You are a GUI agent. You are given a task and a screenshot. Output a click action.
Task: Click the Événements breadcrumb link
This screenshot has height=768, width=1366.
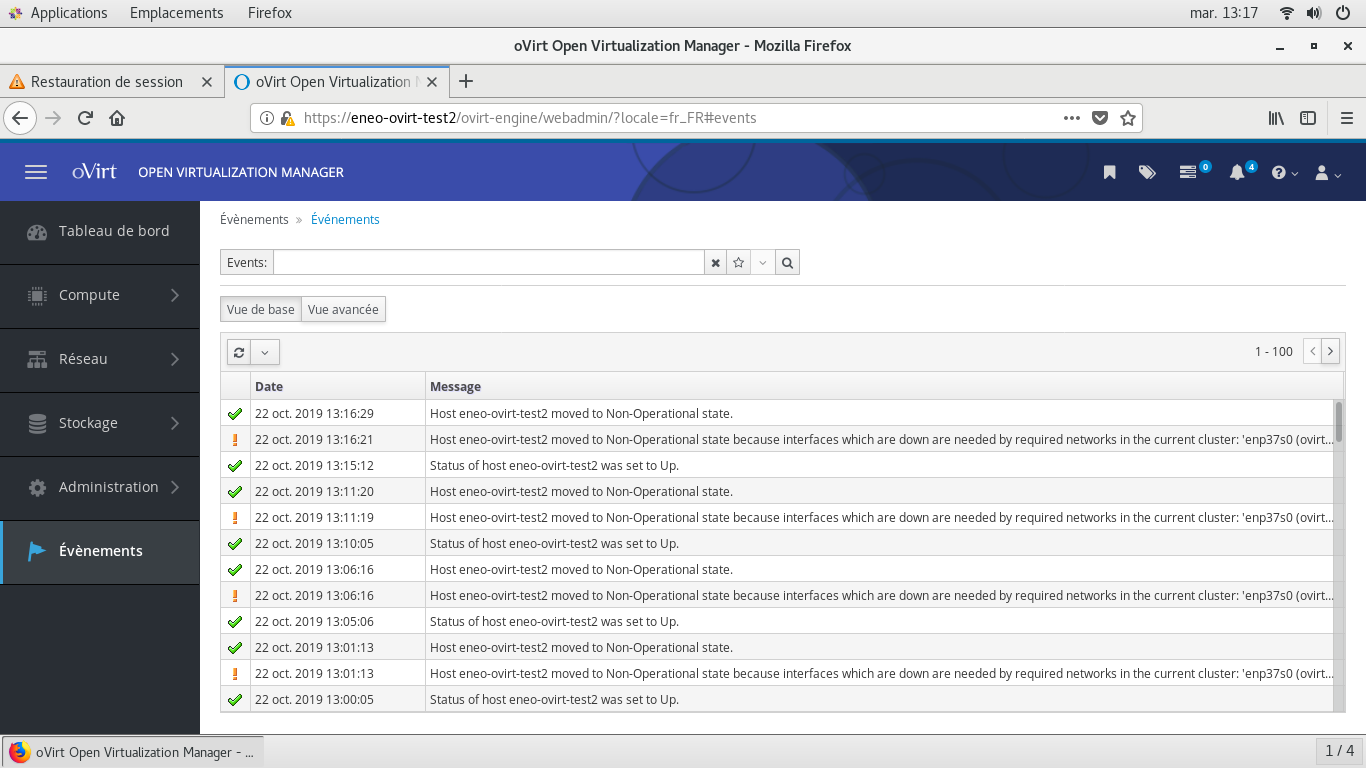point(345,220)
